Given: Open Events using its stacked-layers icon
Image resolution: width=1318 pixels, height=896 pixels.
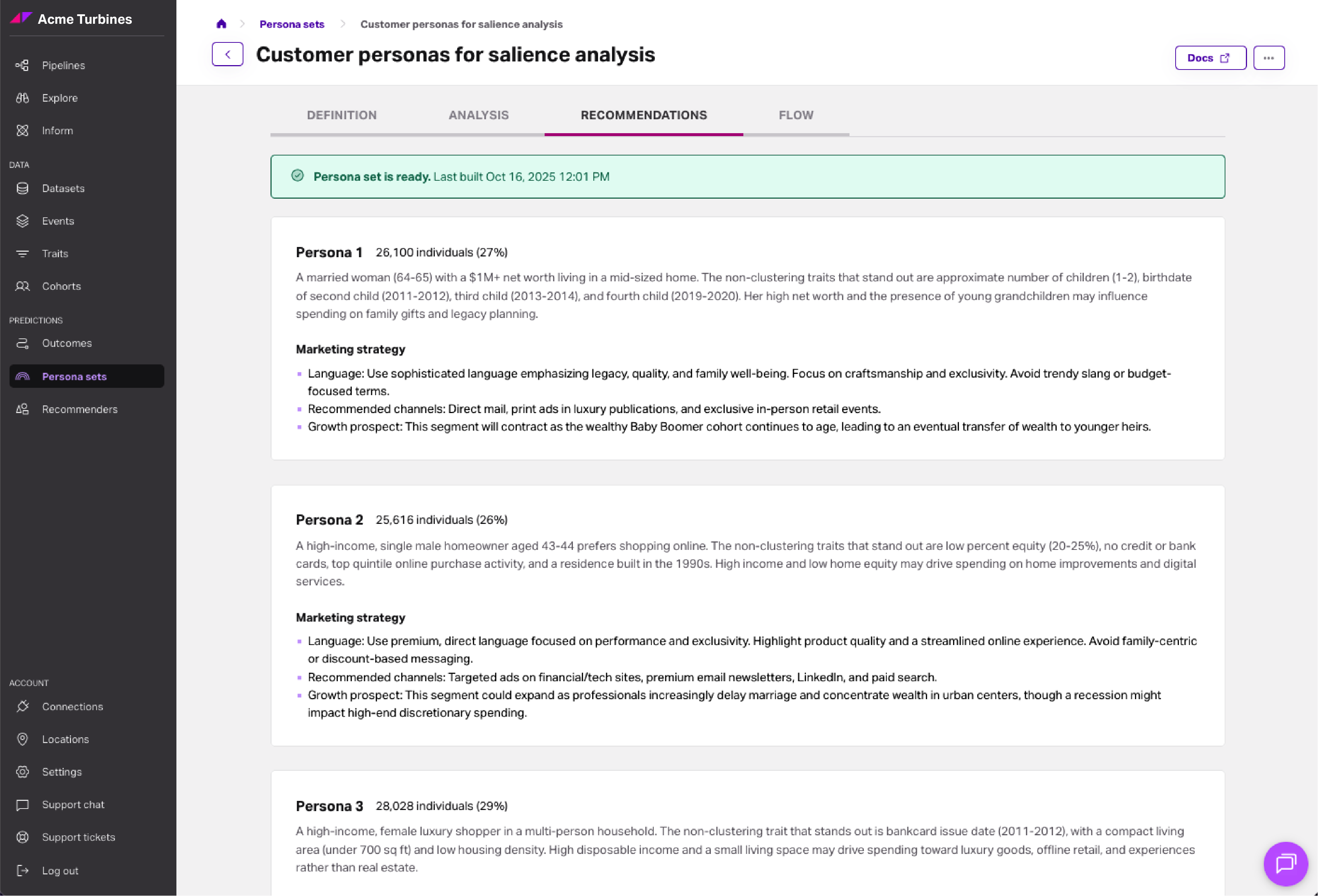Looking at the screenshot, I should (x=23, y=221).
